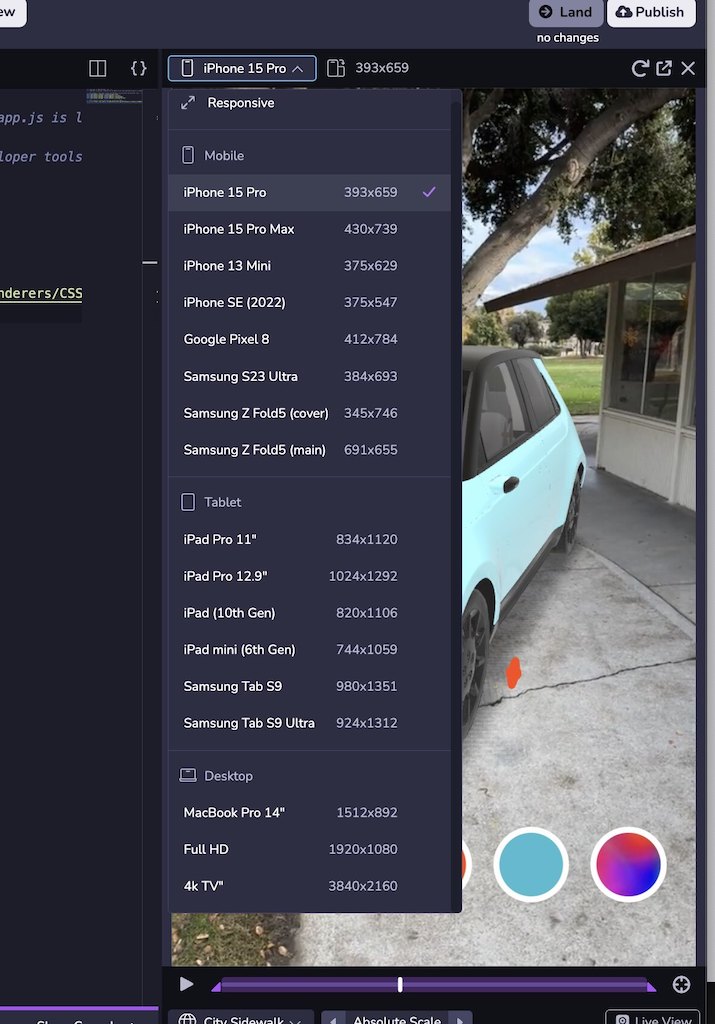Click right arrow next to Absolute Scale
This screenshot has width=715, height=1024.
pos(459,1020)
